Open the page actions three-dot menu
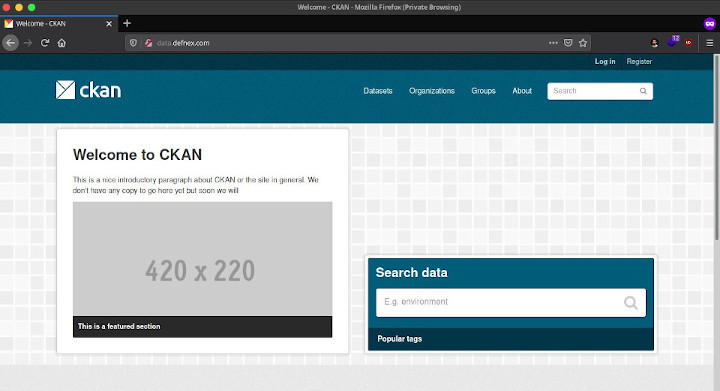This screenshot has height=391, width=720. pos(553,43)
